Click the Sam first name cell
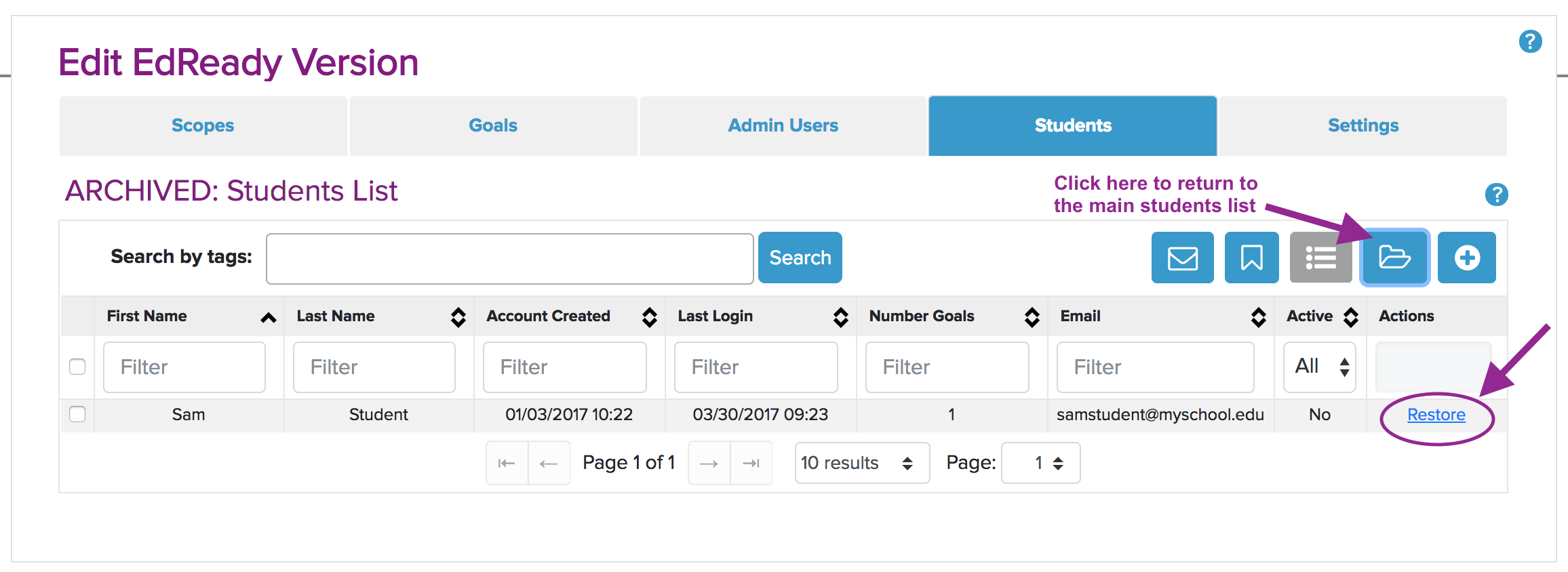Screen dimensions: 1568x572 (x=189, y=415)
